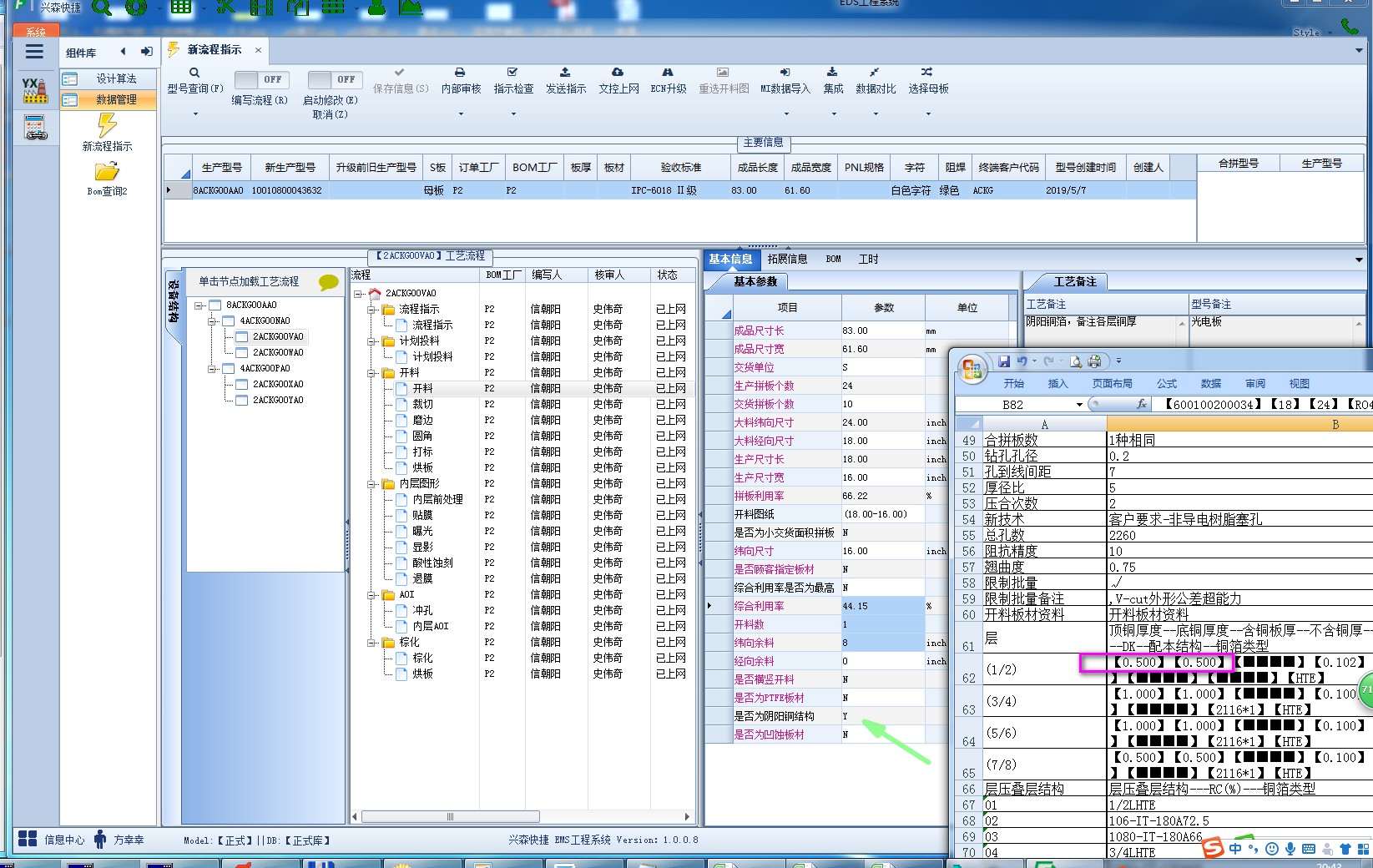Click the Excel Office round button
1373x868 pixels.
972,369
